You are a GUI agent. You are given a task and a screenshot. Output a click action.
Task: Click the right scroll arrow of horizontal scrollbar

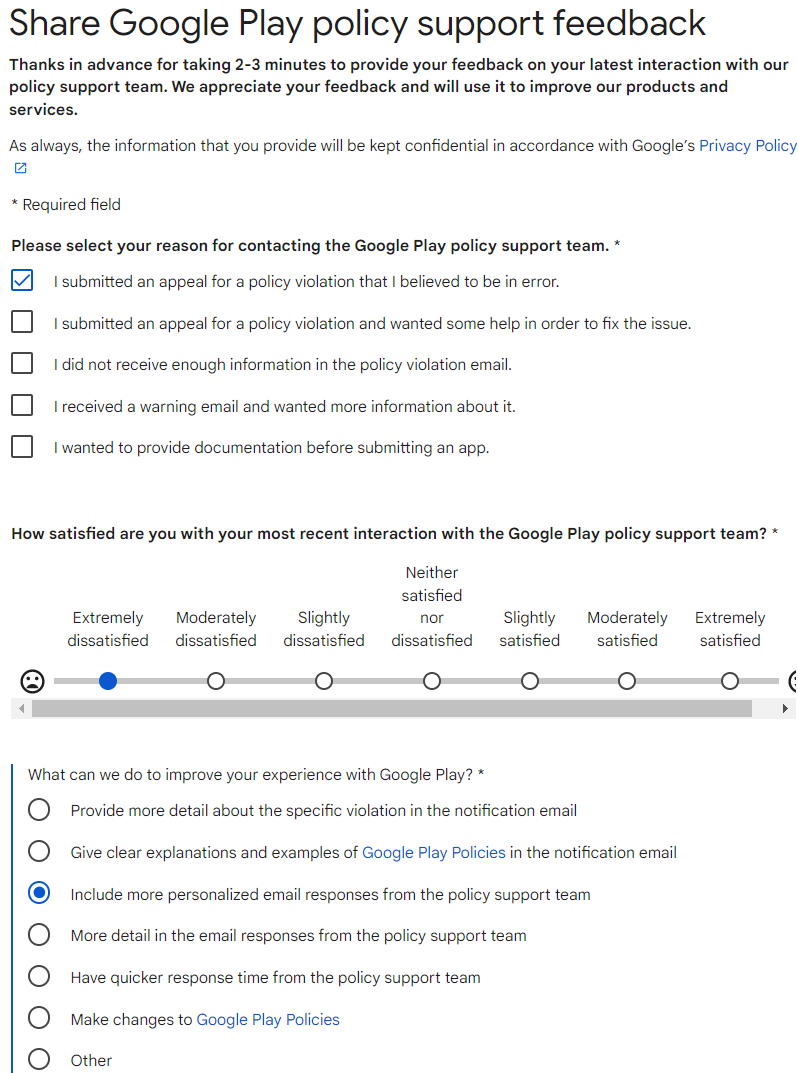(785, 708)
